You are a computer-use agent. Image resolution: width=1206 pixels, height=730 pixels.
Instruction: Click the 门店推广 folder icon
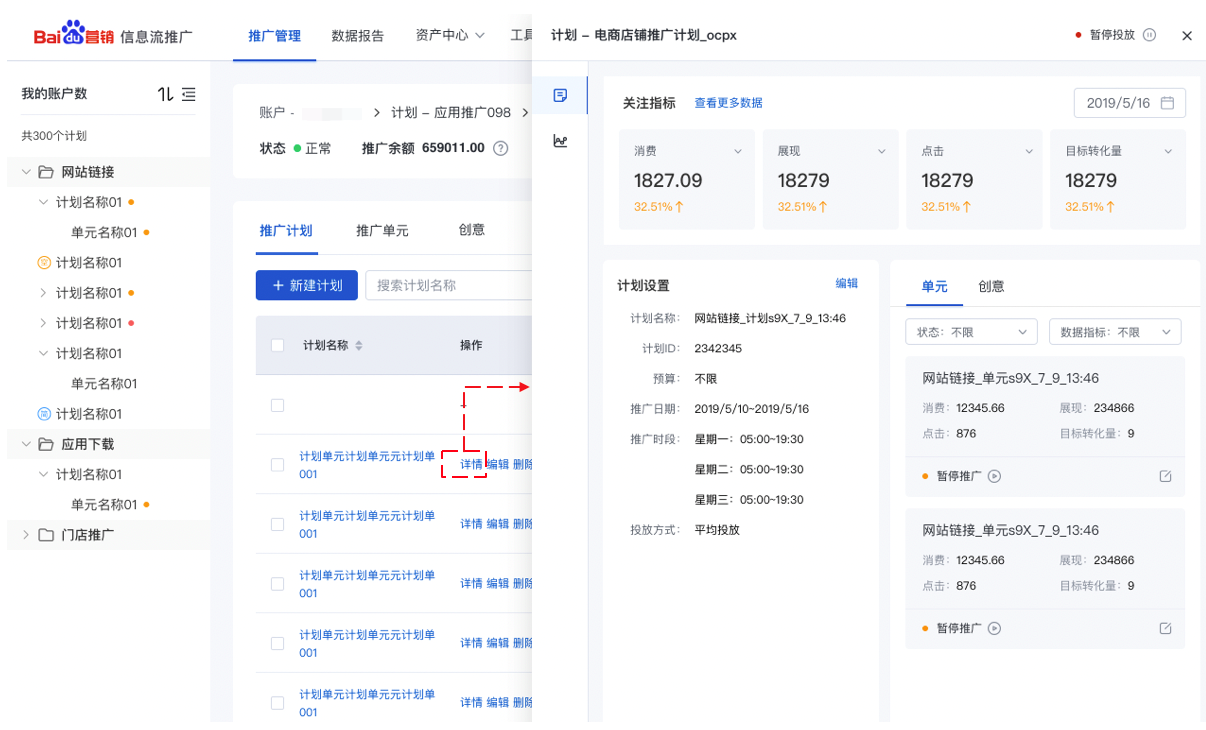coord(46,535)
